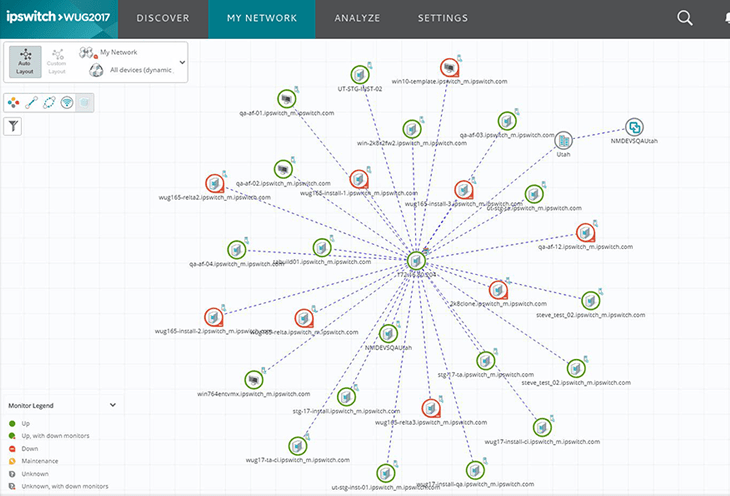Screen dimensions: 730x496
Task: Select the win764entvmx device node
Action: pyautogui.click(x=254, y=380)
